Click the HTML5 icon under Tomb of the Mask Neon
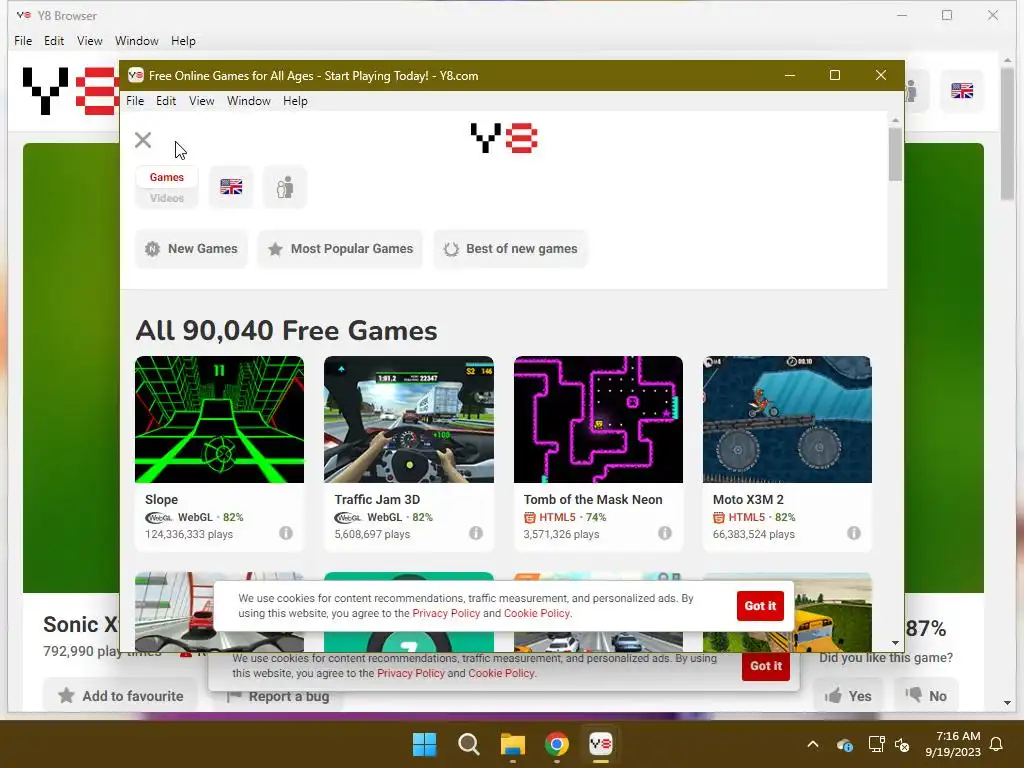The width and height of the screenshot is (1024, 768). (x=530, y=518)
